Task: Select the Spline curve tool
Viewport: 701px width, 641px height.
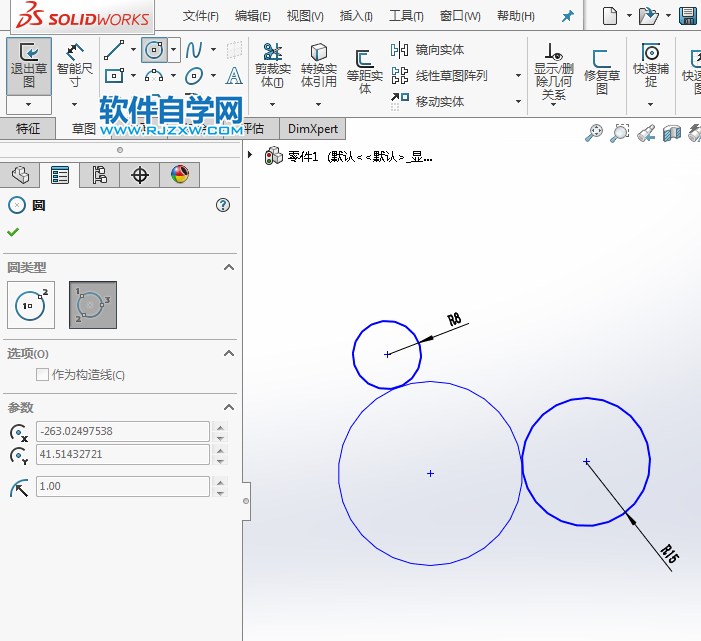Action: 194,49
